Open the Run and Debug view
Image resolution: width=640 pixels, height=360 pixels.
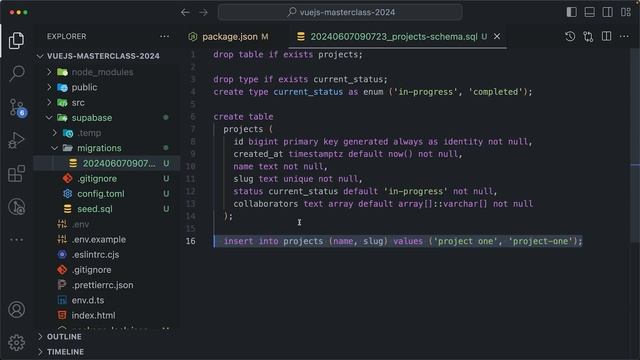(x=16, y=140)
